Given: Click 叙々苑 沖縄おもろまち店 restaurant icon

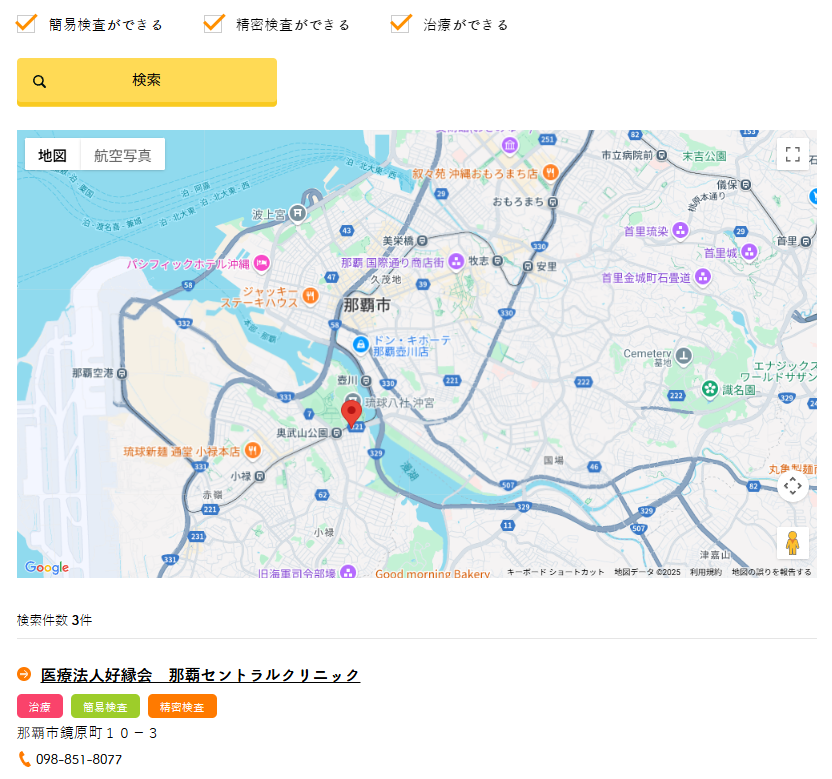Looking at the screenshot, I should coord(551,172).
